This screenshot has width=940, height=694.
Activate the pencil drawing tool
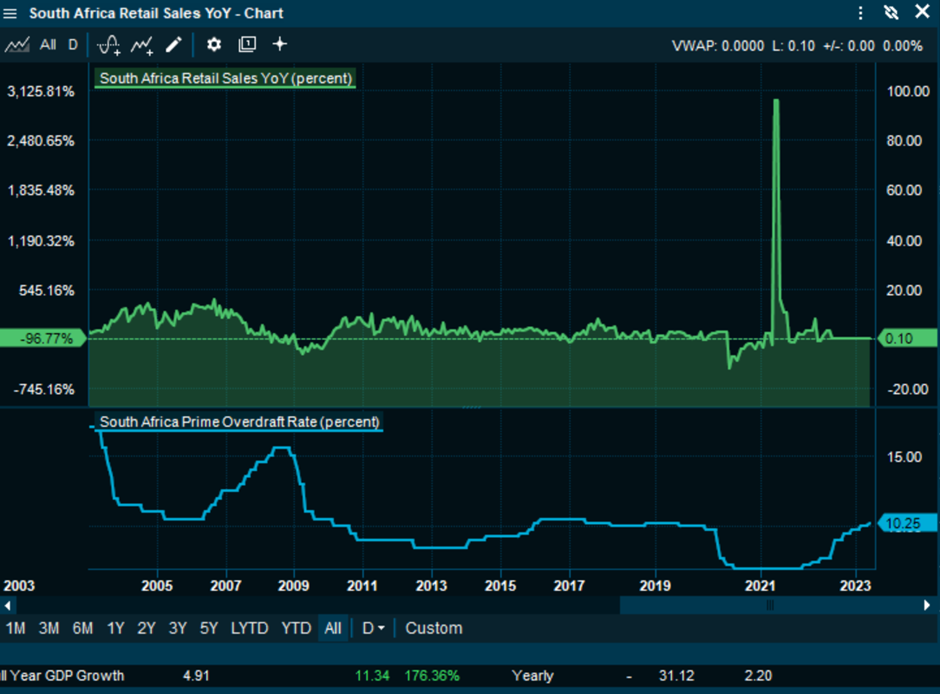(x=174, y=44)
